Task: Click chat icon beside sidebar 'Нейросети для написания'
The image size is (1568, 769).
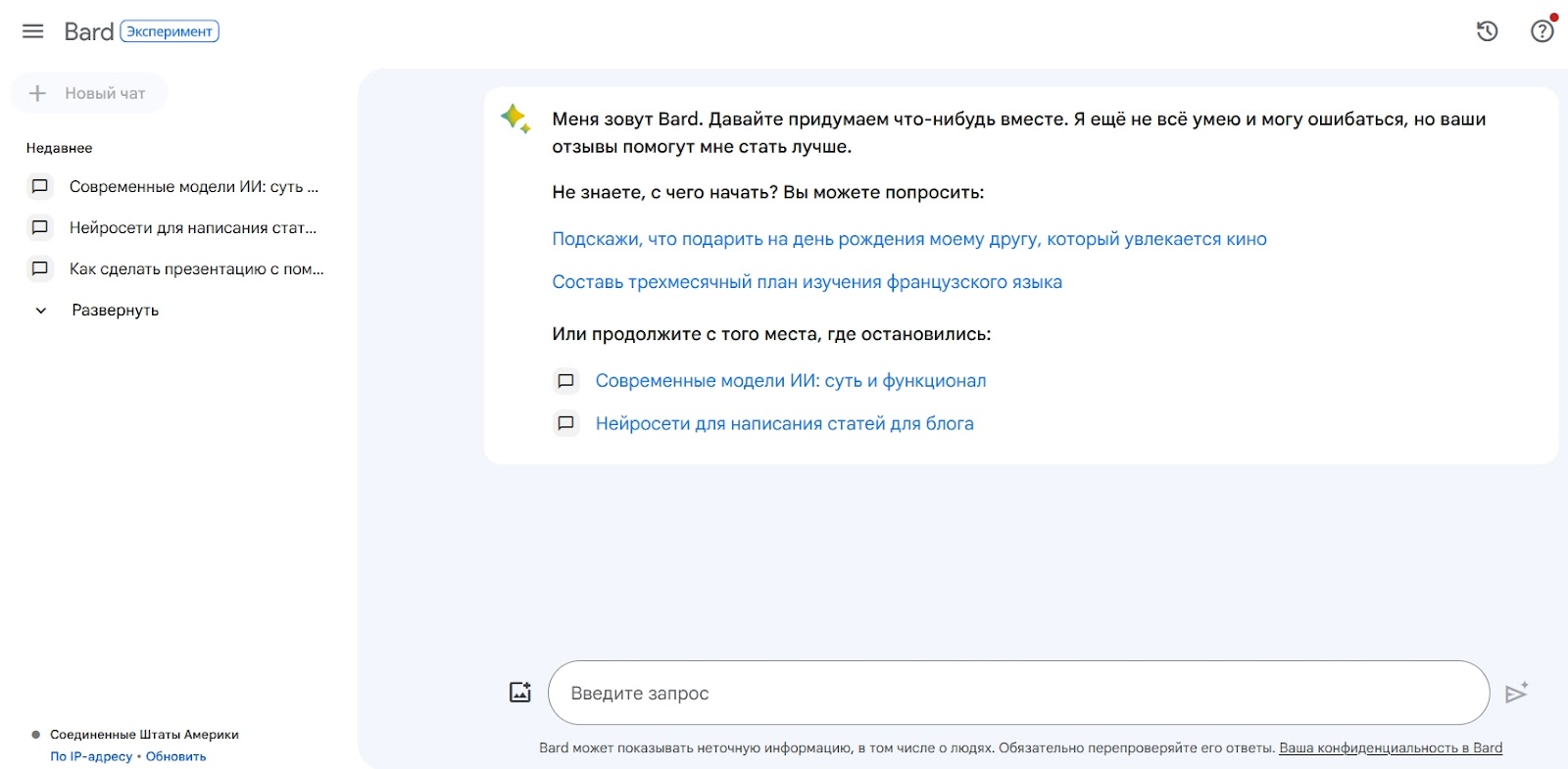Action: pyautogui.click(x=40, y=227)
